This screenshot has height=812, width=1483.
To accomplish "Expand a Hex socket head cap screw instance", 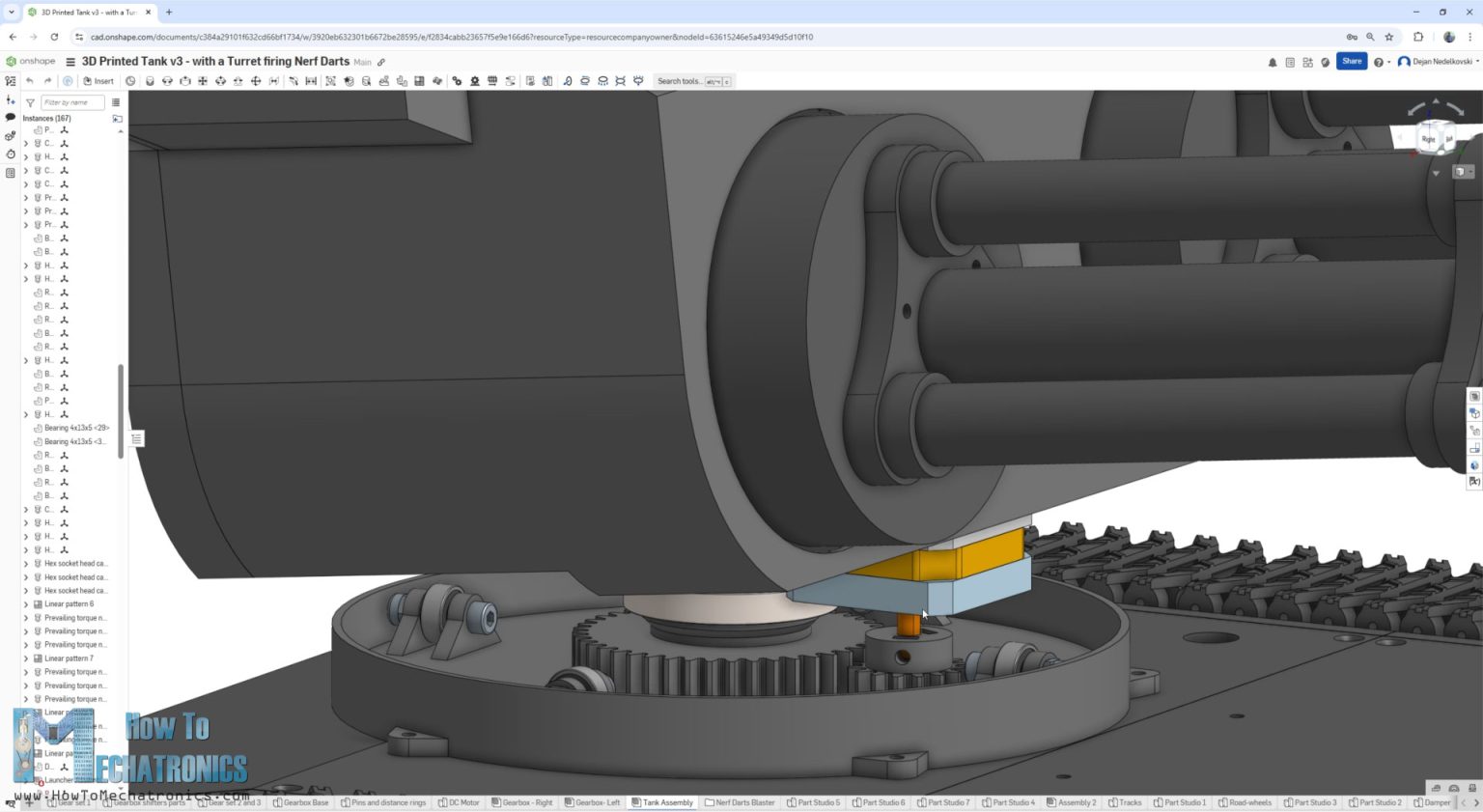I will [26, 563].
